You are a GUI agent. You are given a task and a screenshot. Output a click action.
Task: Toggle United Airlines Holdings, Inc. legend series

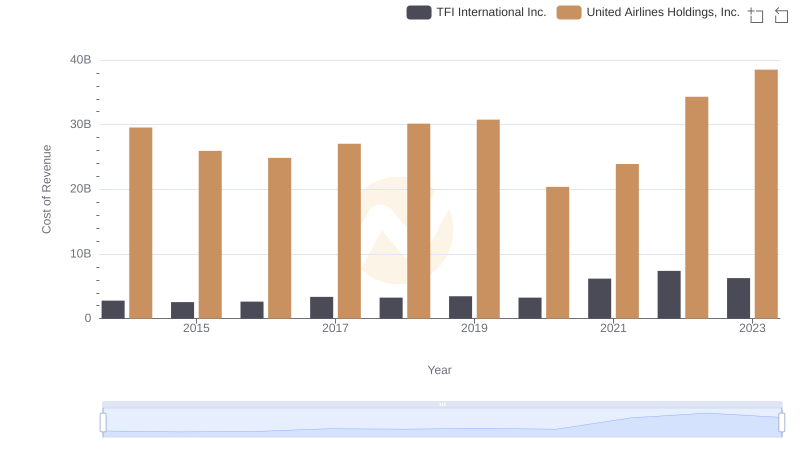[x=648, y=12]
